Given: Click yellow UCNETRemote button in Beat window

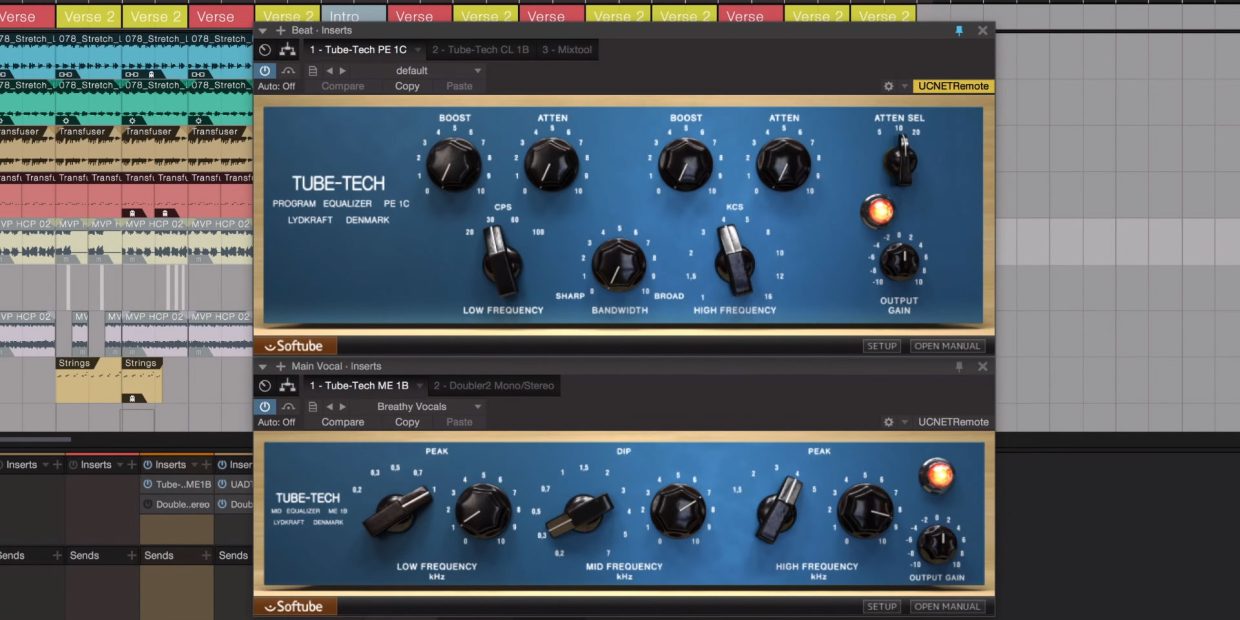Looking at the screenshot, I should pyautogui.click(x=954, y=86).
